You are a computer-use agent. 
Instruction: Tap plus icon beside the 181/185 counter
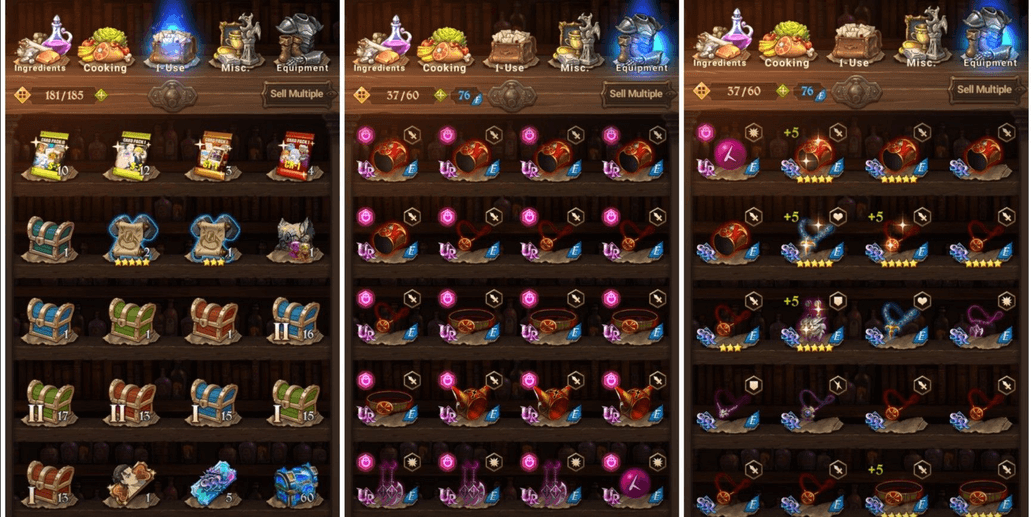click(x=101, y=95)
